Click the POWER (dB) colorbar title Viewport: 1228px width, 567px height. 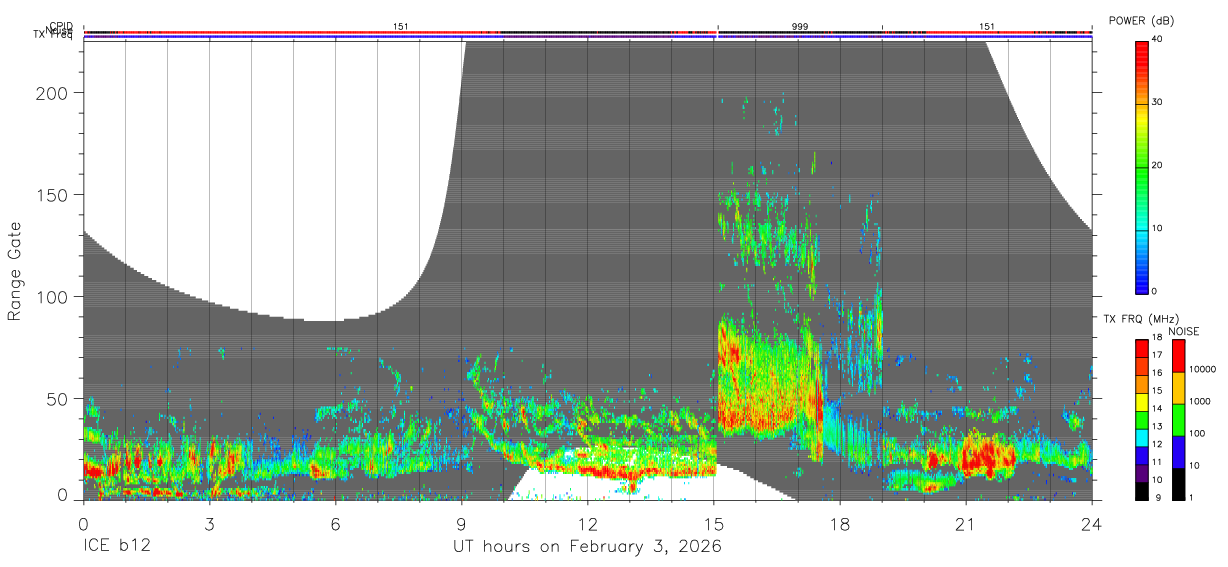pos(1141,21)
